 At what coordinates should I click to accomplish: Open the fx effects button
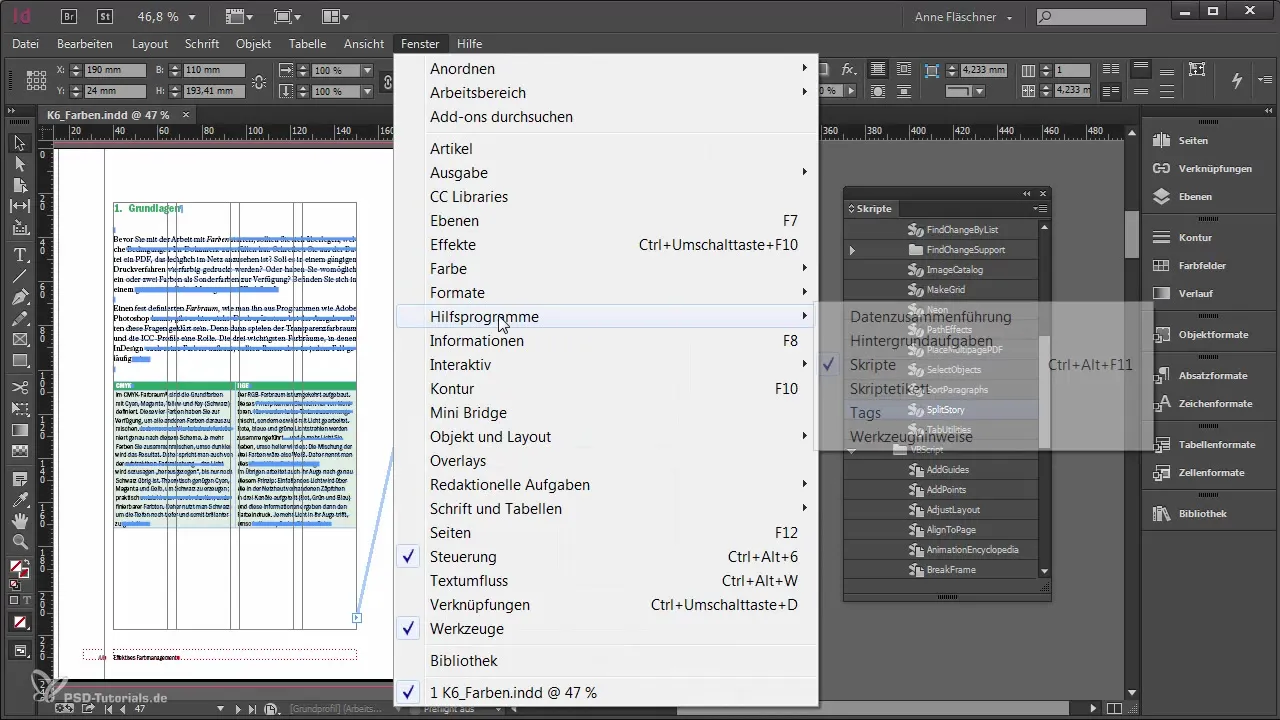pyautogui.click(x=848, y=70)
